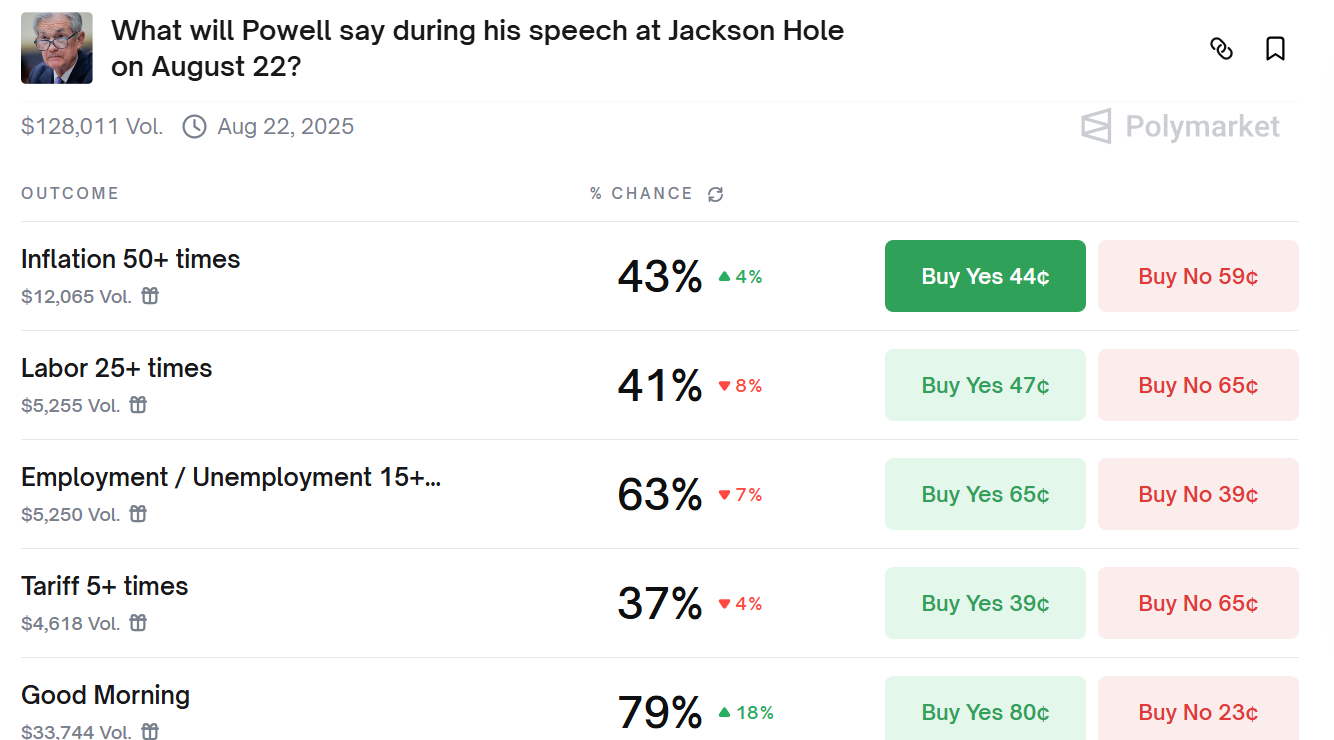Refresh the % chance column
Viewport: 1334px width, 740px height.
[715, 194]
